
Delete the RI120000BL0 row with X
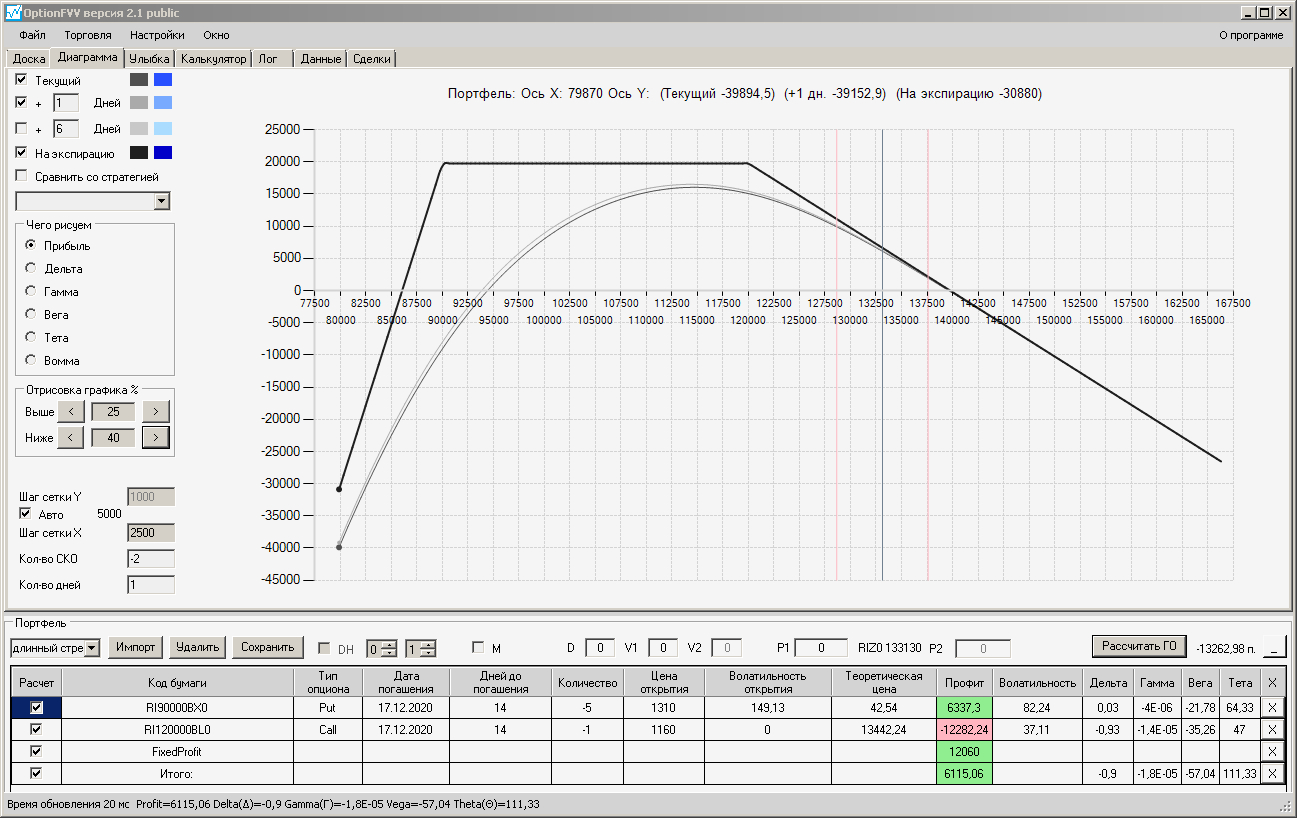1272,729
